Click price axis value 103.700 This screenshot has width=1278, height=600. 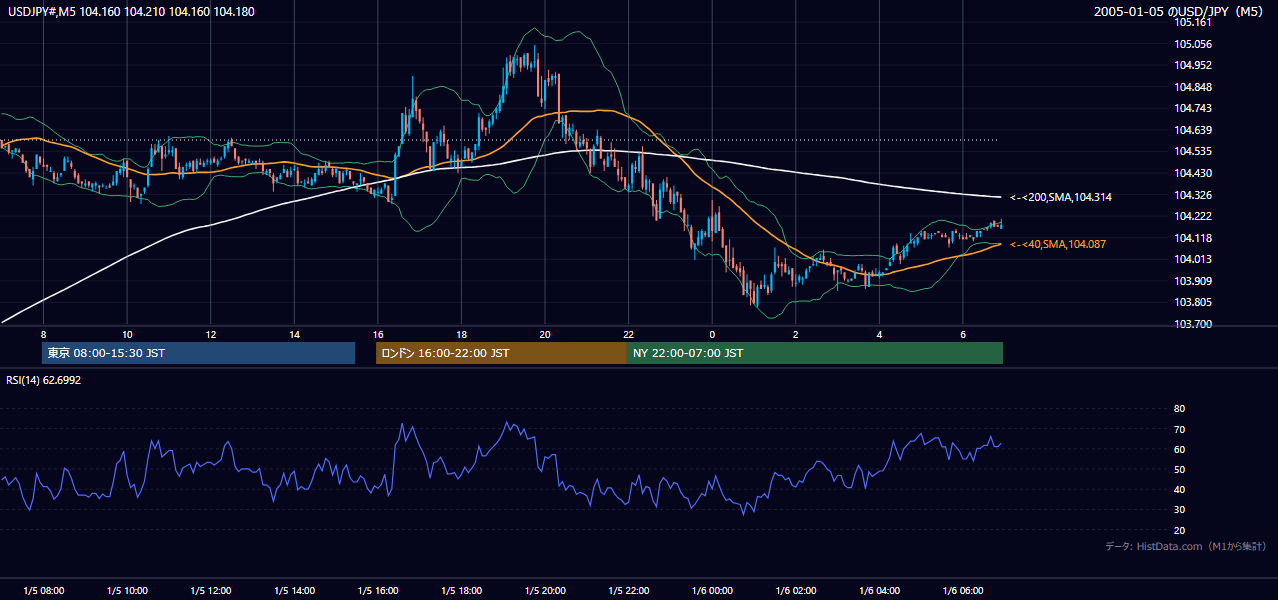point(1193,324)
